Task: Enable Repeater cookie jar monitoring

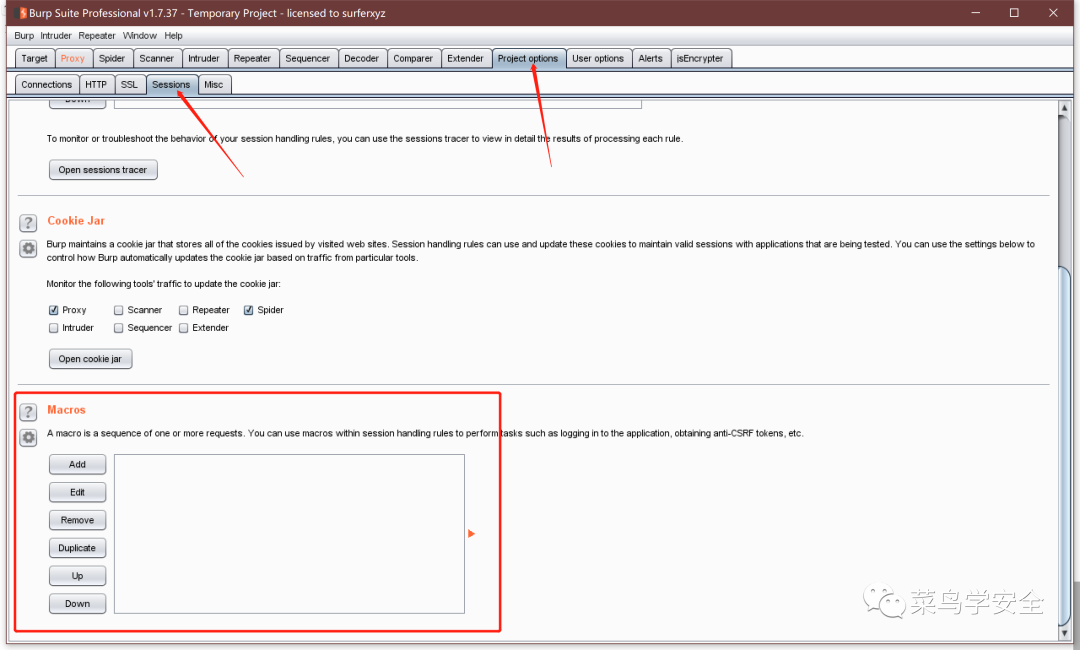Action: point(183,311)
